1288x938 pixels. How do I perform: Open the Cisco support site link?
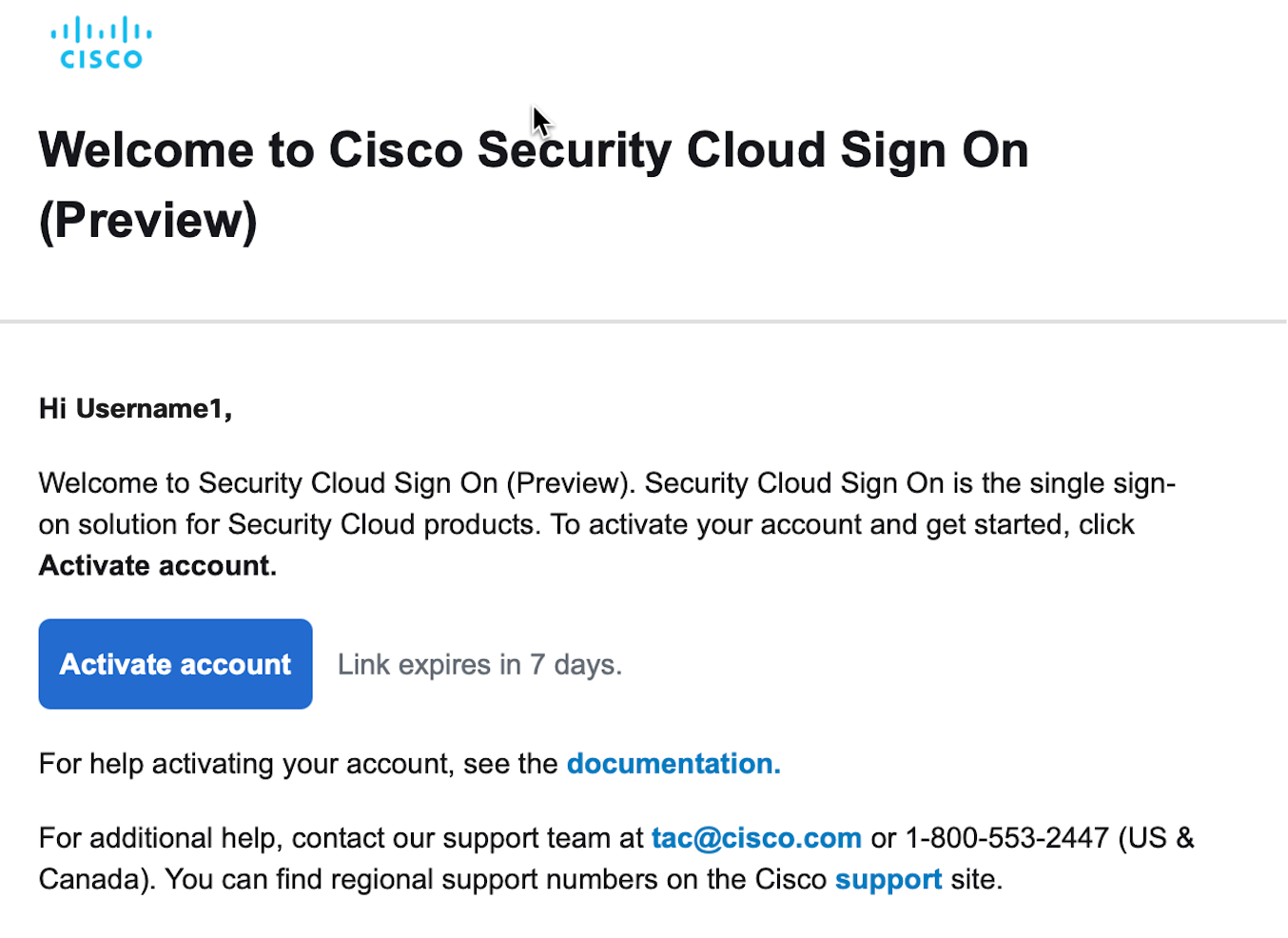(888, 880)
